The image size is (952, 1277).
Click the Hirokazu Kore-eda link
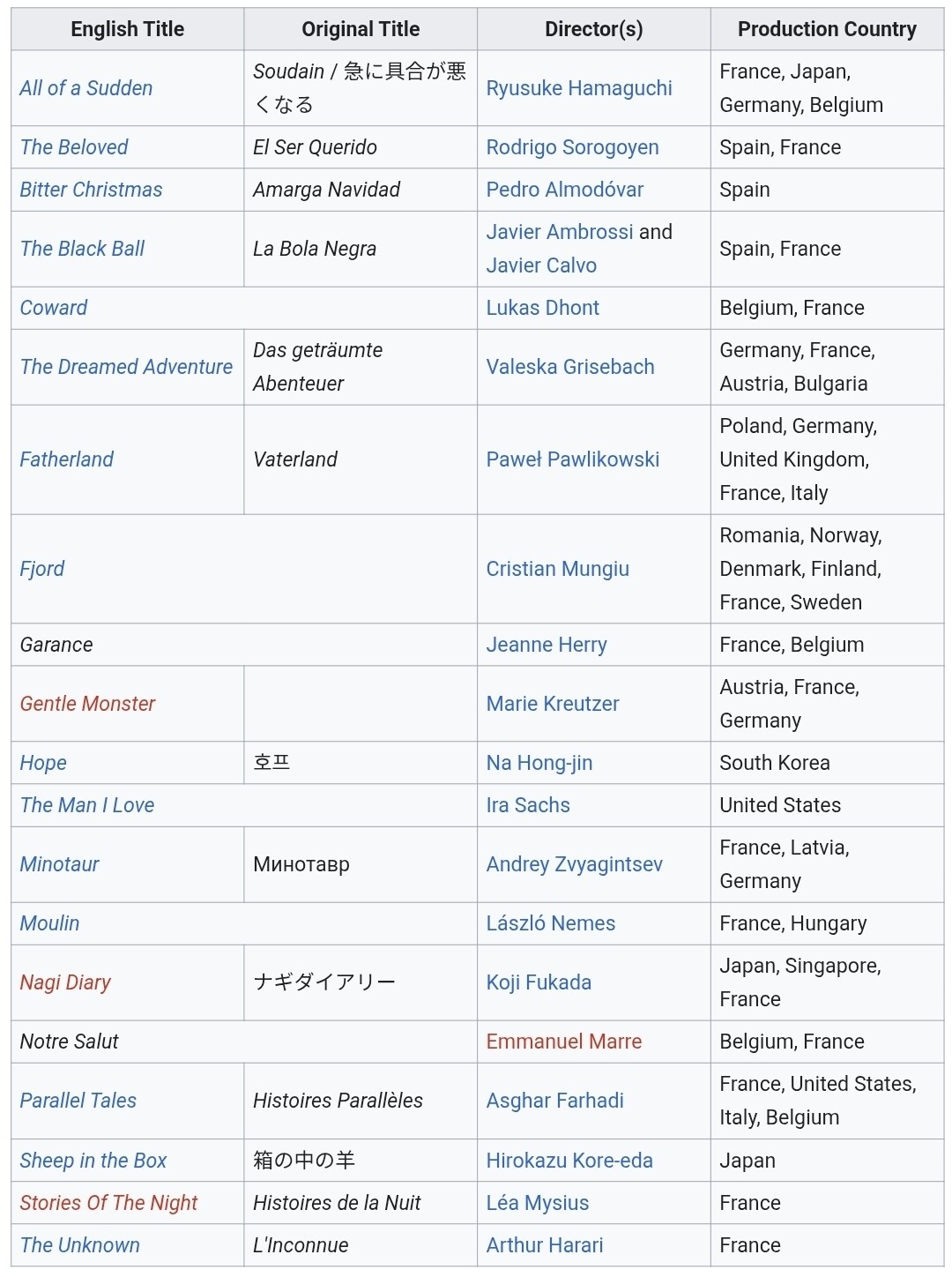click(569, 1161)
